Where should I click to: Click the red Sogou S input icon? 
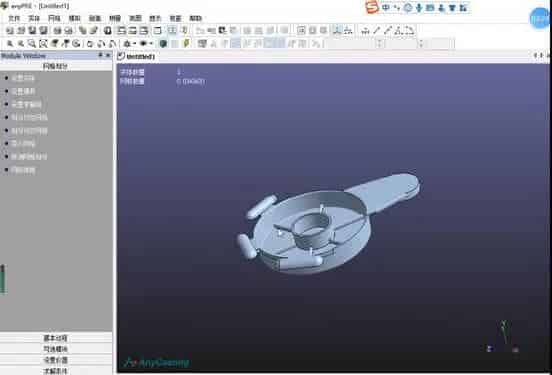372,7
